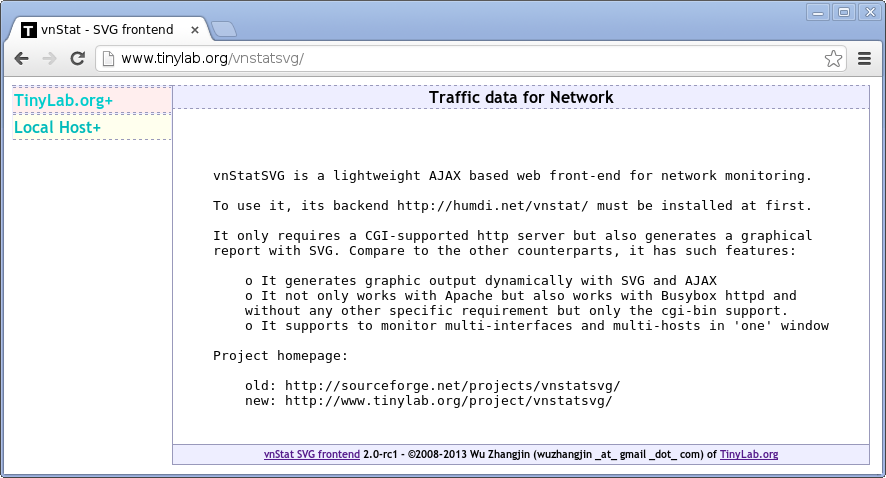Click the page info icon in address bar
This screenshot has width=886, height=478.
click(108, 59)
